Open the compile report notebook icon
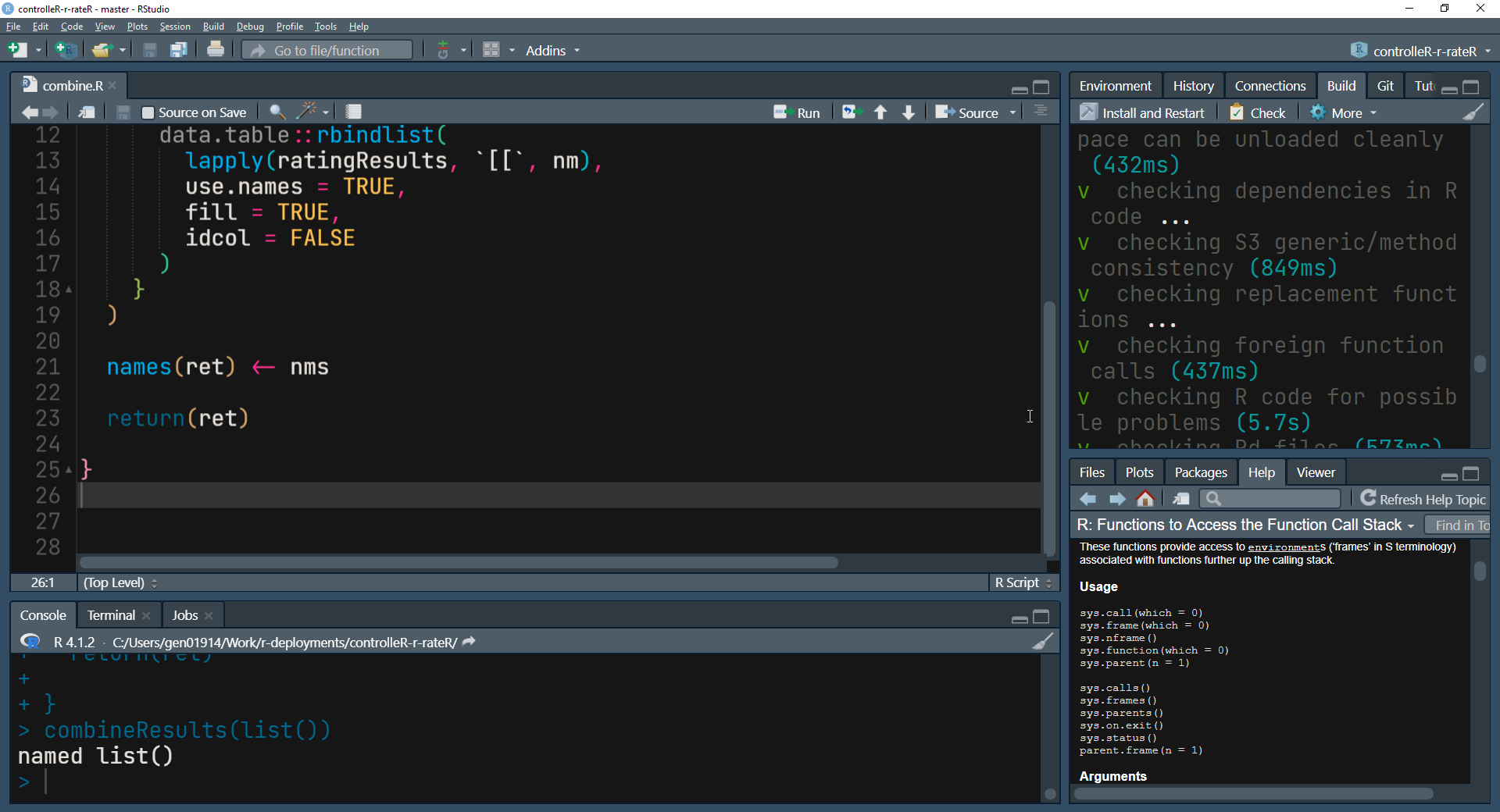 pyautogui.click(x=352, y=111)
